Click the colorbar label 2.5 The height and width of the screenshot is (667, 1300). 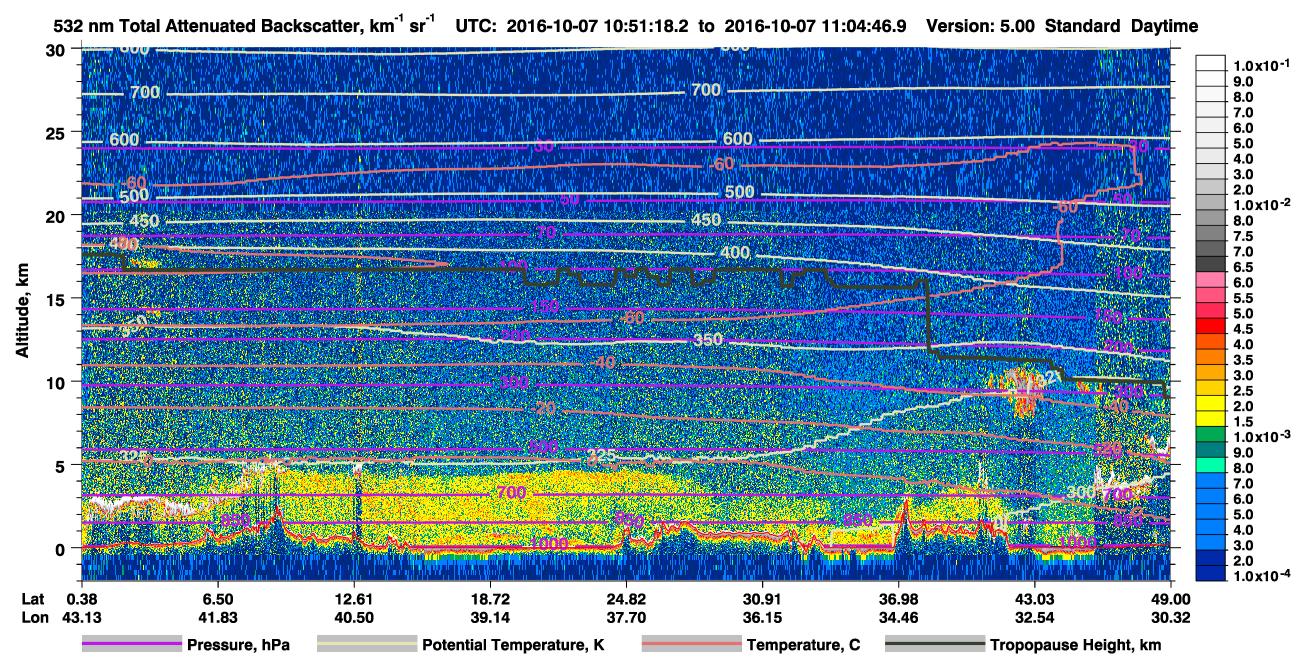coord(1245,391)
